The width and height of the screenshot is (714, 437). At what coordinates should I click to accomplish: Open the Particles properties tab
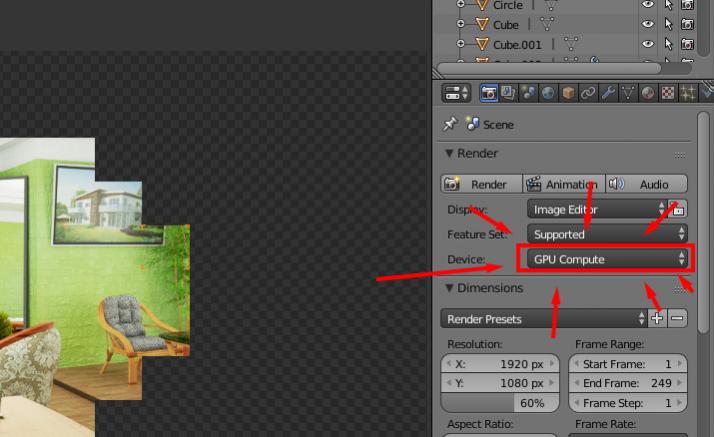(x=688, y=93)
